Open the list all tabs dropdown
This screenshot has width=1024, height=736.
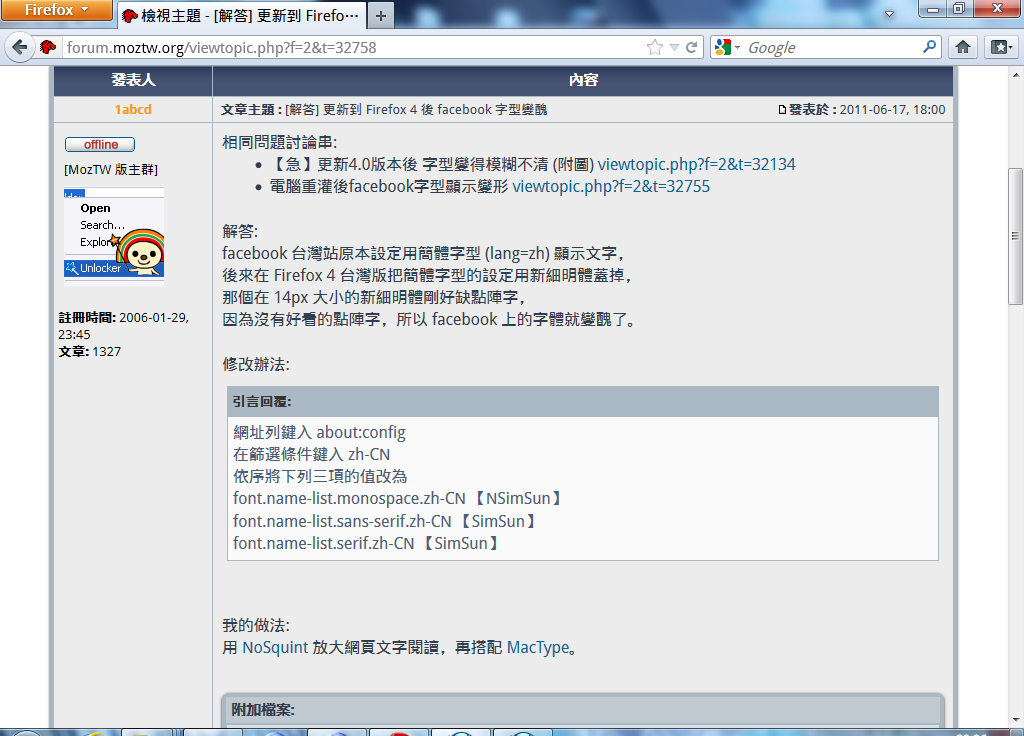tap(889, 14)
